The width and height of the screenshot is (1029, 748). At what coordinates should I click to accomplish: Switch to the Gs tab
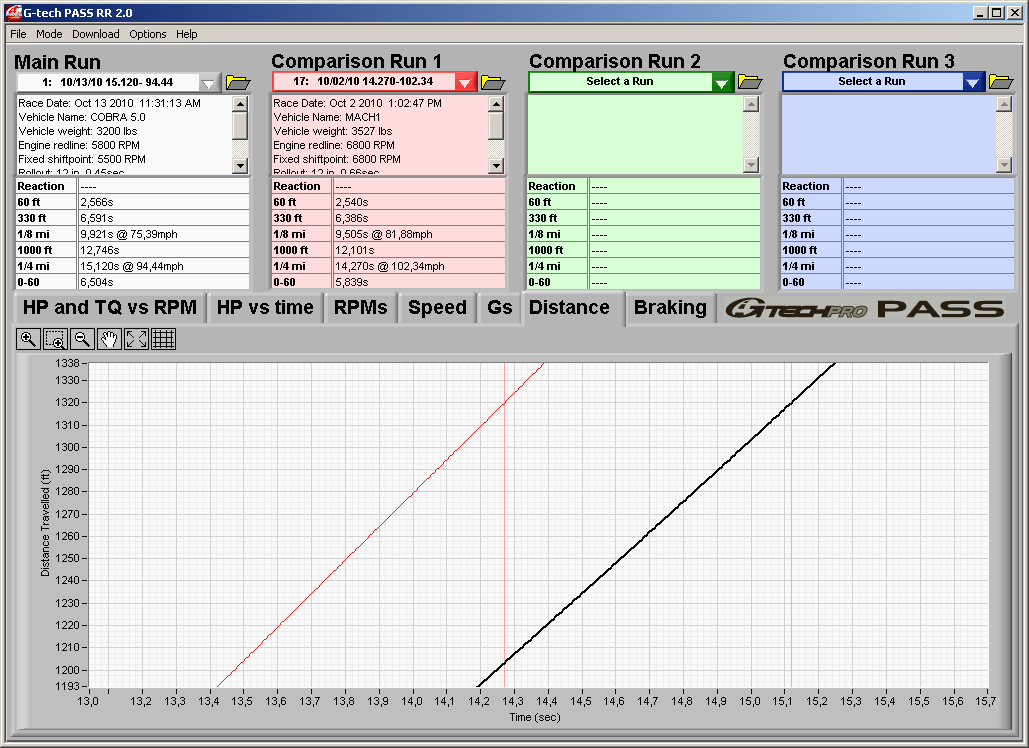499,308
